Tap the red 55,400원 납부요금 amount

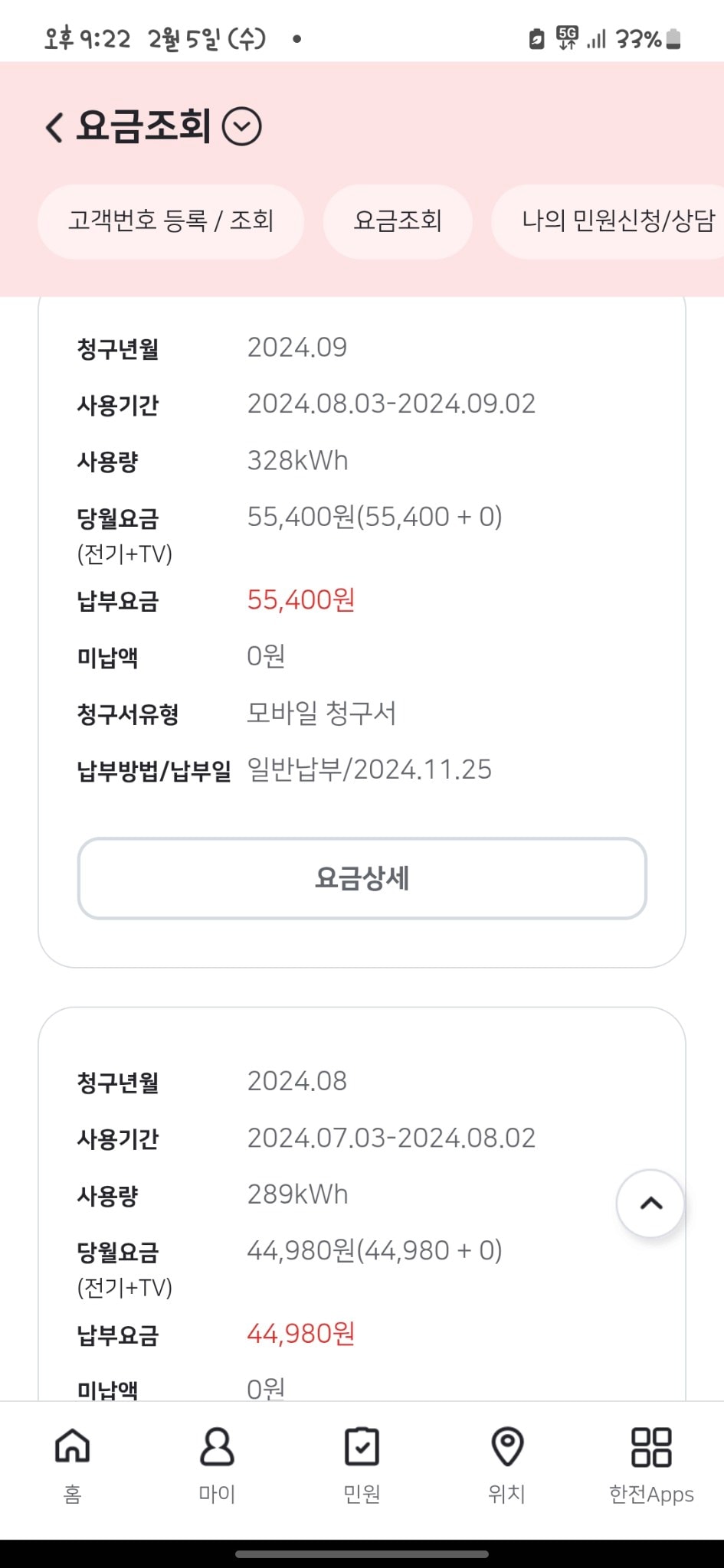301,600
